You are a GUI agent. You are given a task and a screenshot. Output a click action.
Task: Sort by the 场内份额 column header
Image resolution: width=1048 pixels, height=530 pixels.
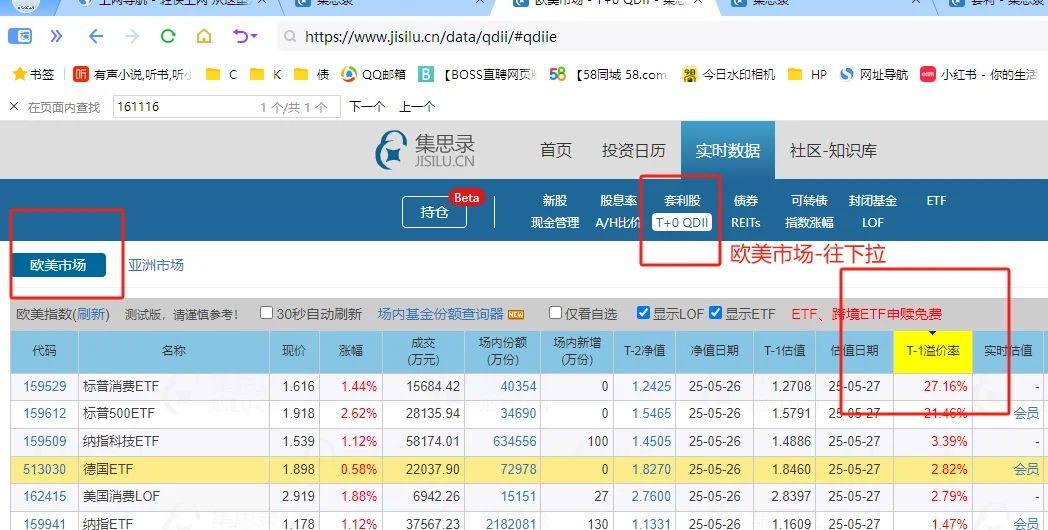coord(502,351)
